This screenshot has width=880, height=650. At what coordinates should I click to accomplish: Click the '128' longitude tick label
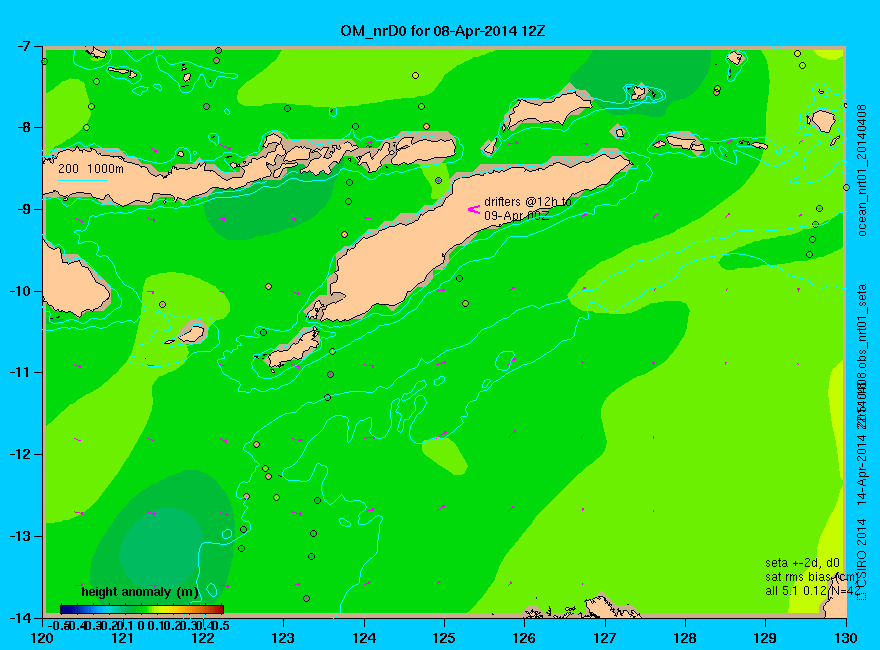685,638
